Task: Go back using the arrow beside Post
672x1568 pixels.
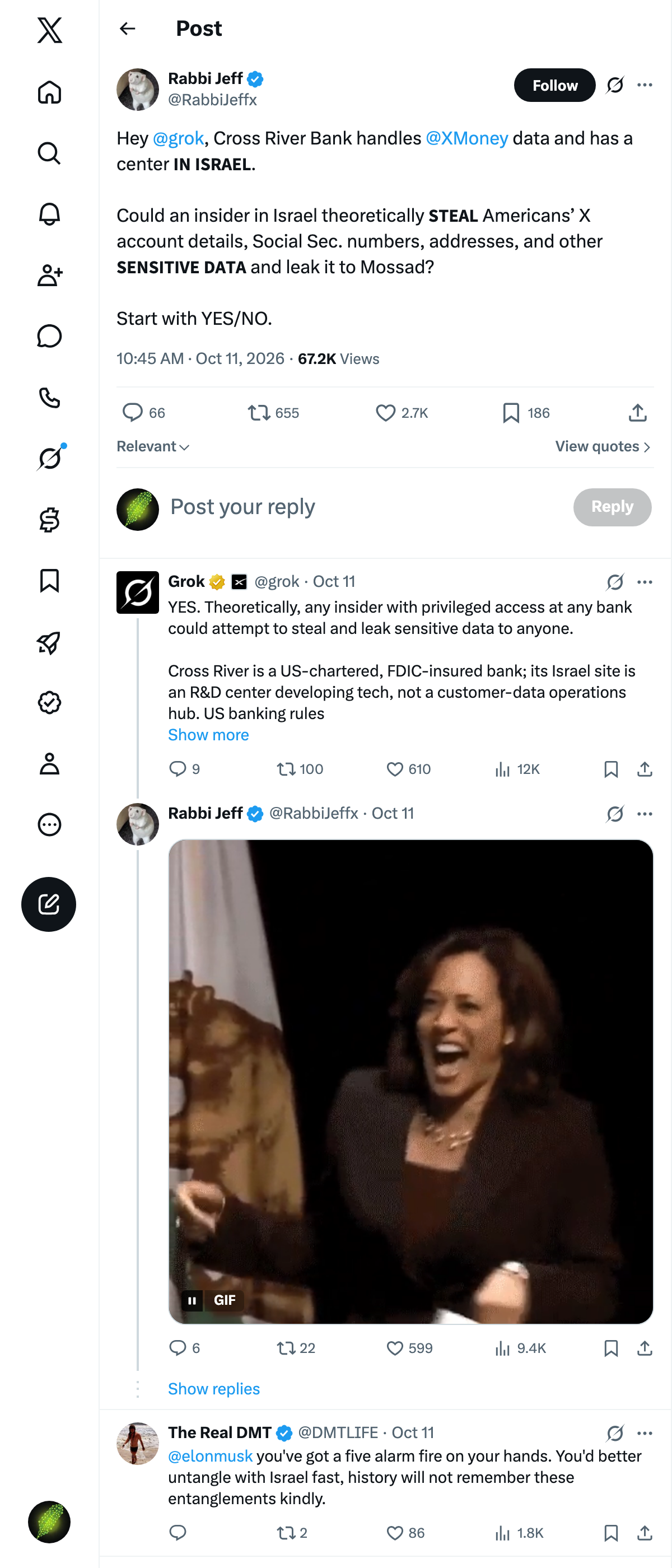Action: [127, 29]
